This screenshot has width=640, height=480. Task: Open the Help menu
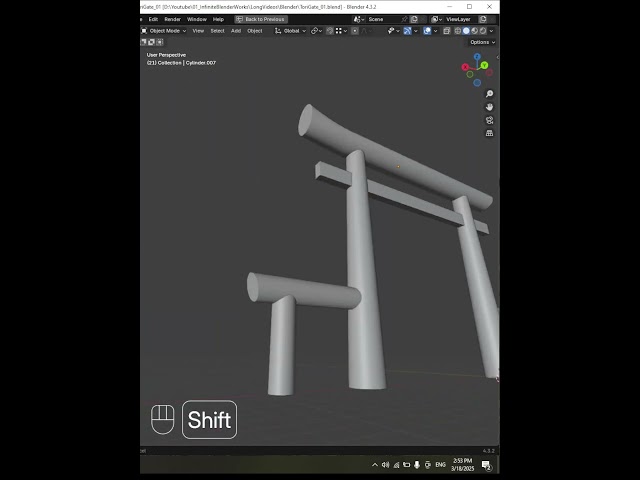click(218, 19)
